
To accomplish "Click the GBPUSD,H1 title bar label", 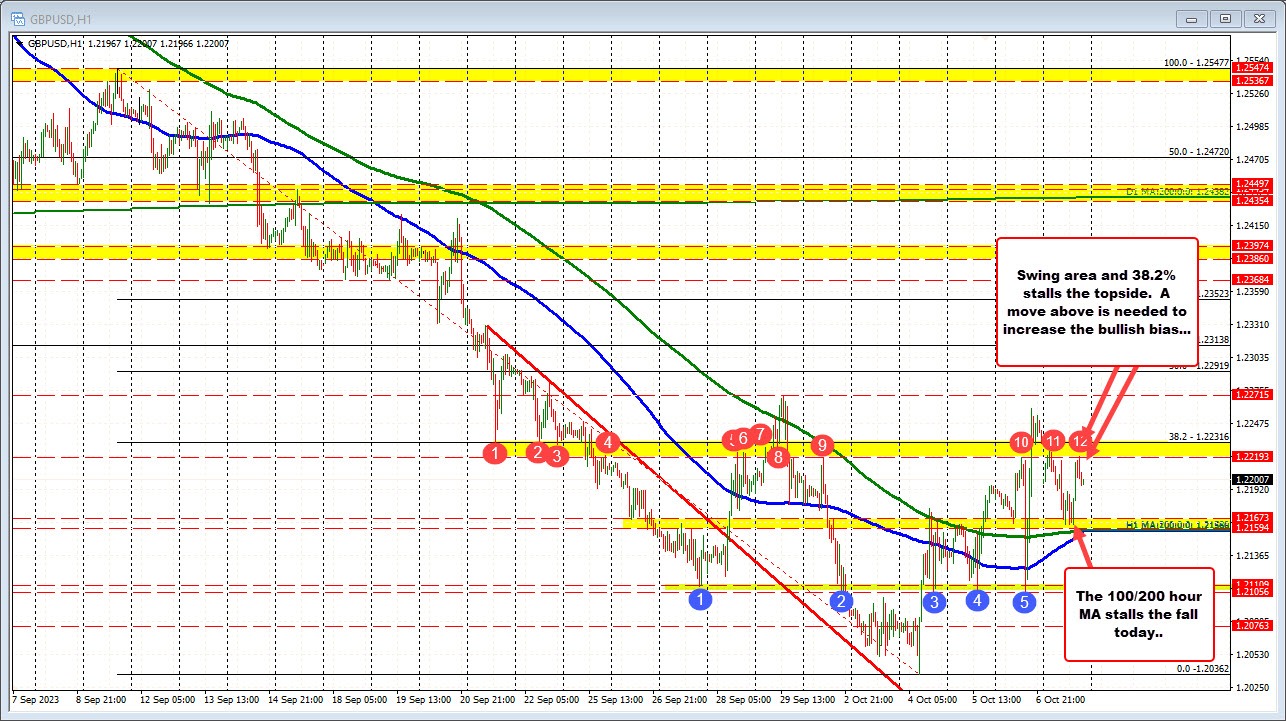I will click(60, 18).
